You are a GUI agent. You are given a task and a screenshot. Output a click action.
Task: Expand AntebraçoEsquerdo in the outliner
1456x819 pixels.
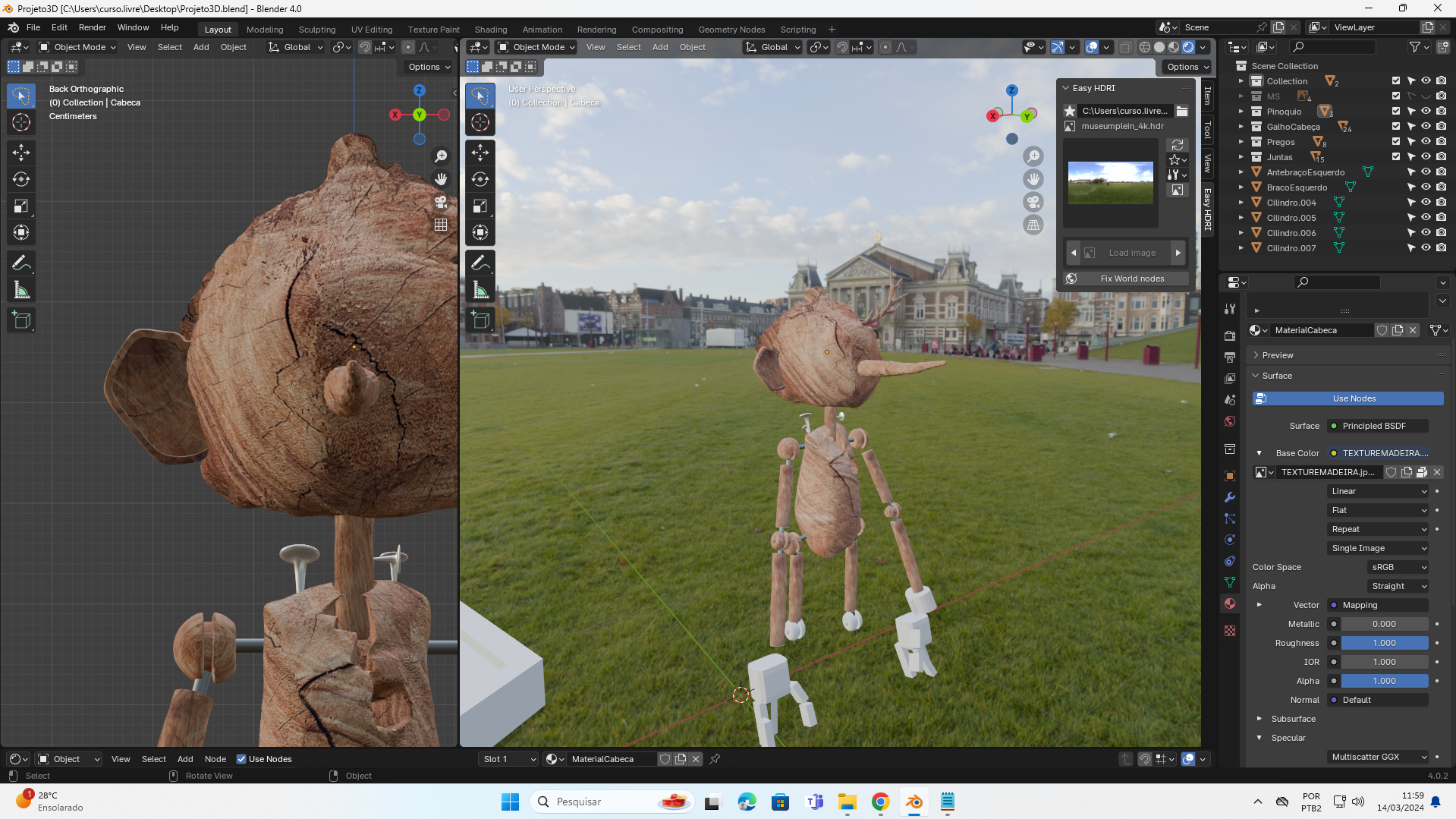[x=1241, y=172]
